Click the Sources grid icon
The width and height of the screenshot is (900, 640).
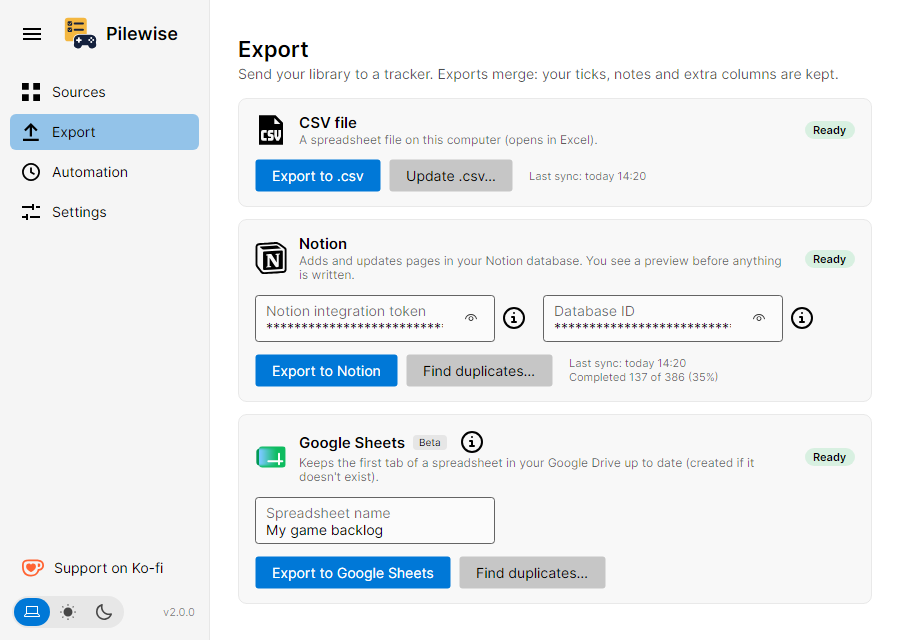tap(31, 92)
